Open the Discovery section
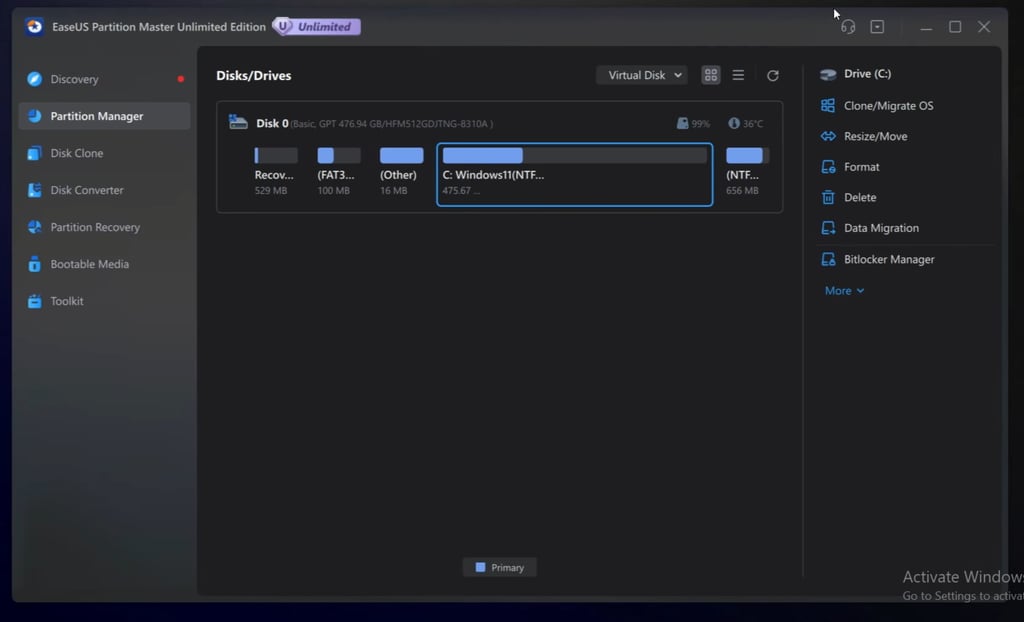The image size is (1024, 622). pos(104,79)
